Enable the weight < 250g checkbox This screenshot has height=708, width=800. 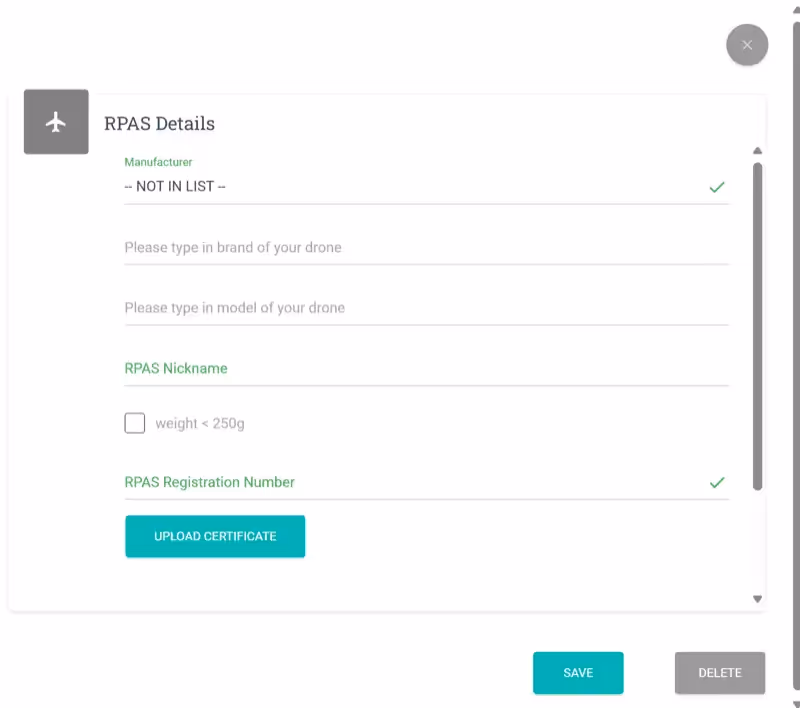click(135, 423)
